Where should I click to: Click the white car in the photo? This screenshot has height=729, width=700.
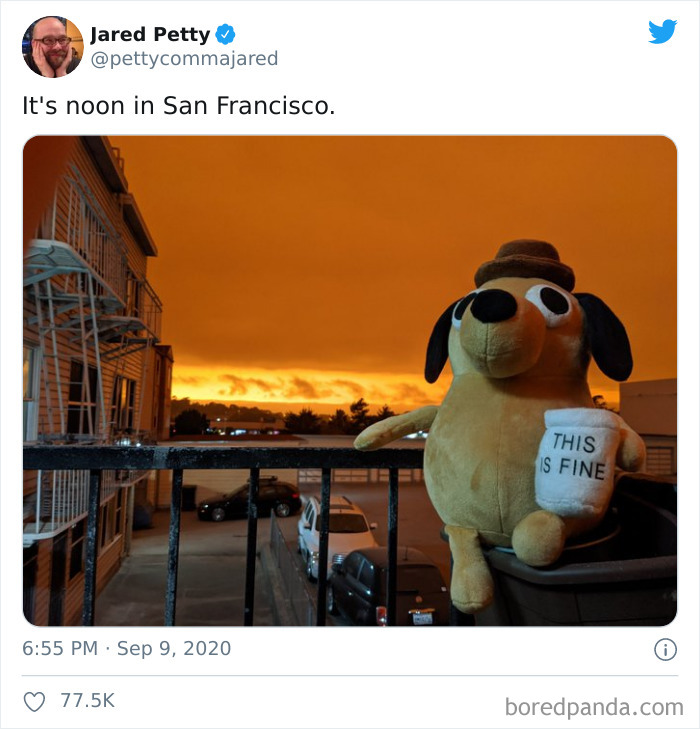[336, 535]
